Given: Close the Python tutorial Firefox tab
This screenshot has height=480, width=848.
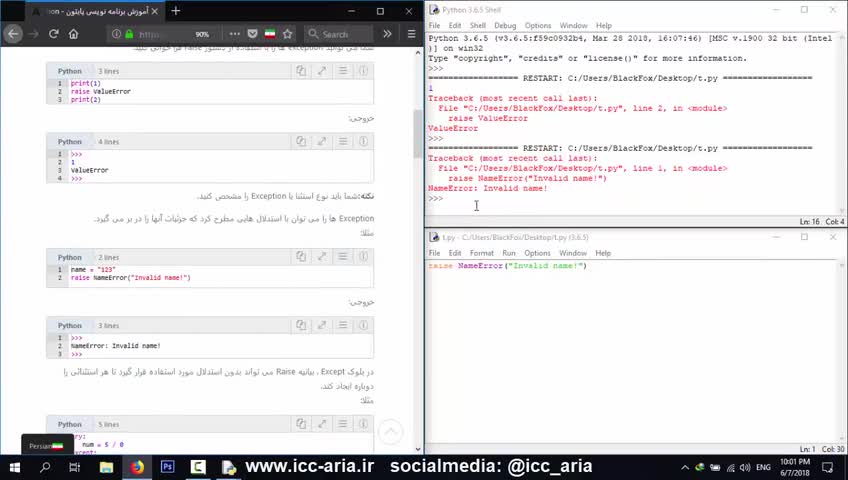Looking at the screenshot, I should [x=155, y=11].
